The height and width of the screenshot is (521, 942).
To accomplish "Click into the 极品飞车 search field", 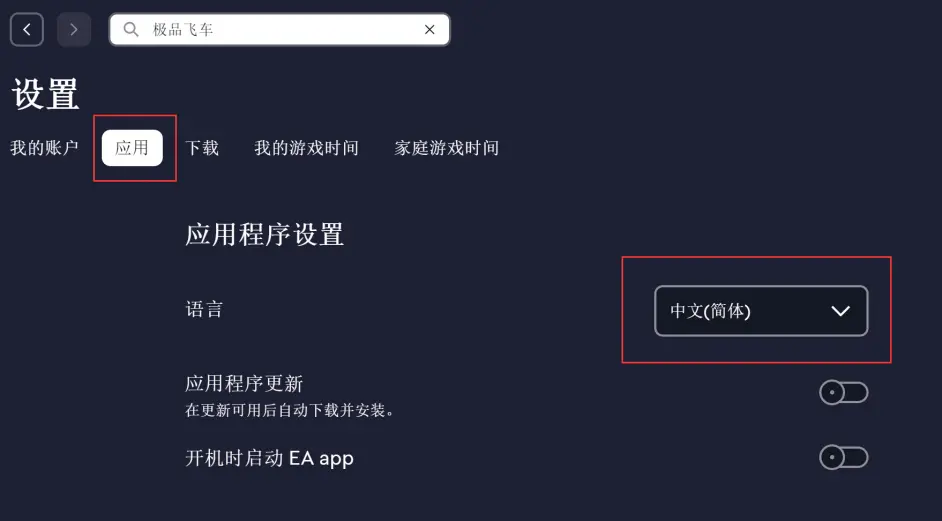I will [279, 29].
